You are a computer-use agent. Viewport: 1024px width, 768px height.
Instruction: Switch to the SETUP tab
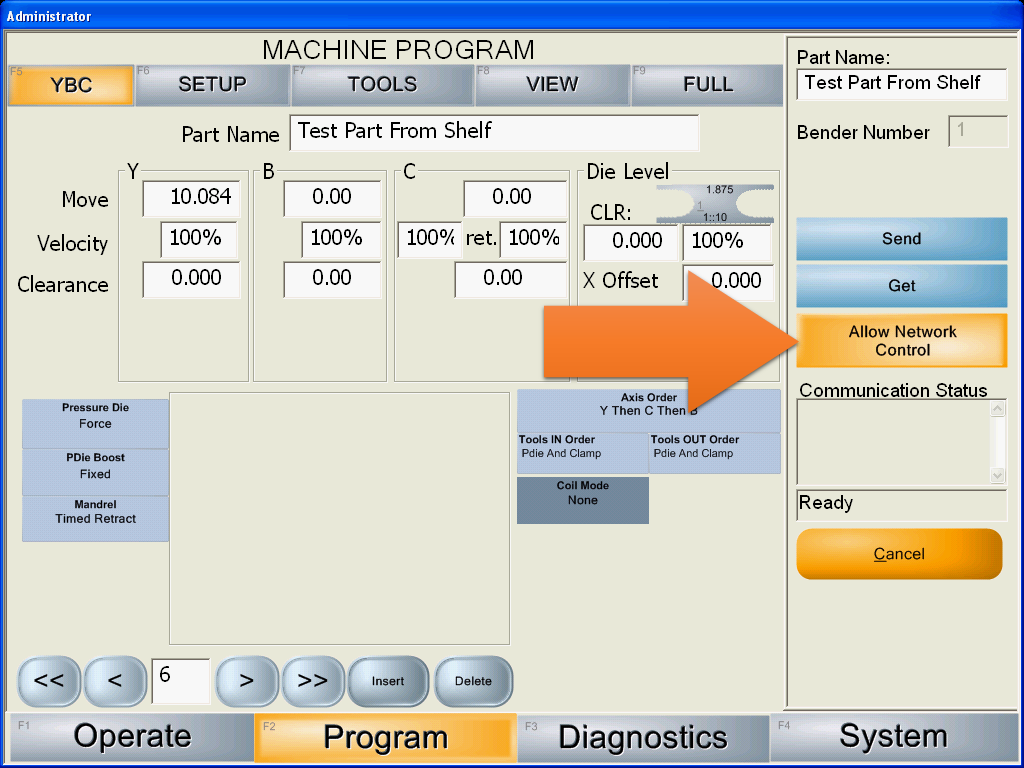pyautogui.click(x=212, y=85)
